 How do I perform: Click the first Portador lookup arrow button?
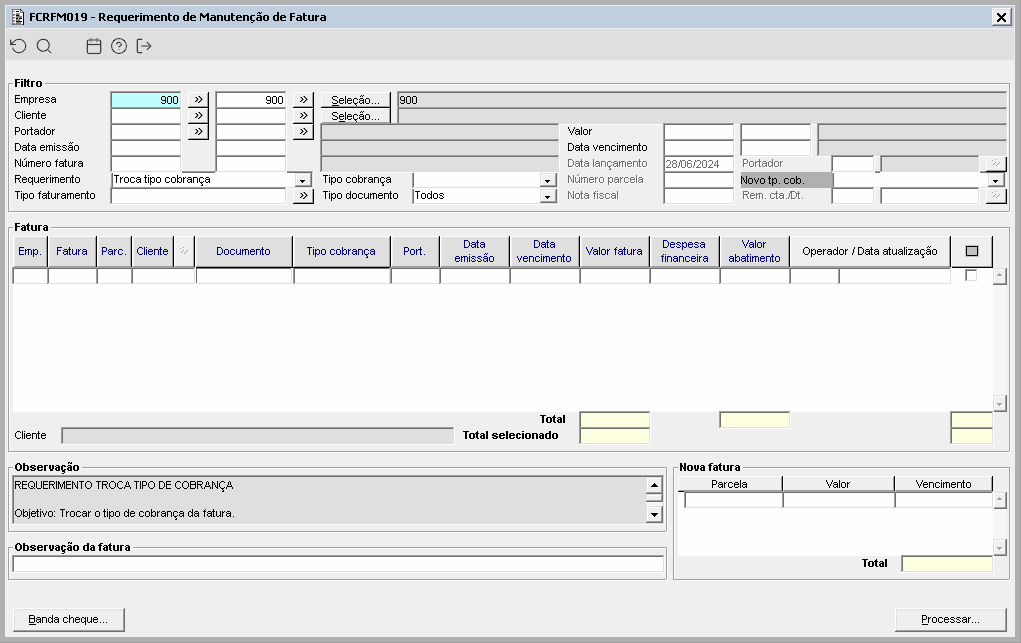198,132
